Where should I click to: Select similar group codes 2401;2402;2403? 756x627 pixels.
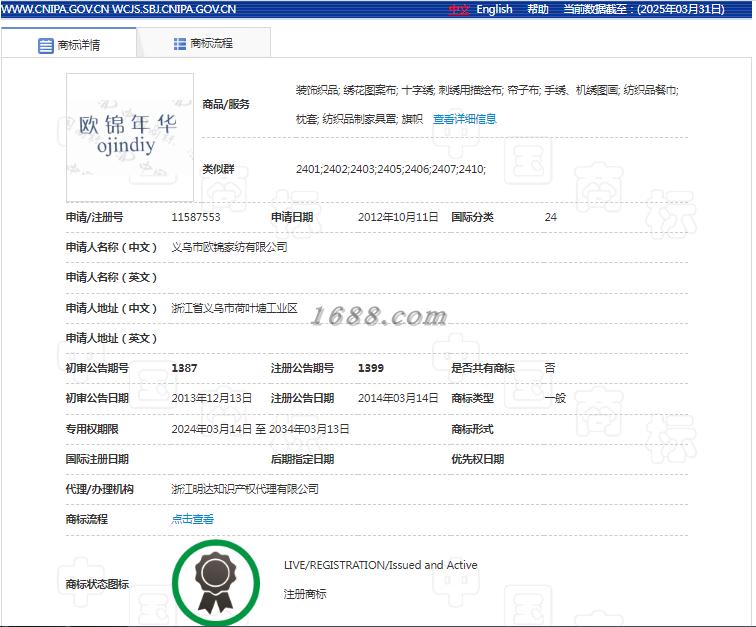[335, 169]
